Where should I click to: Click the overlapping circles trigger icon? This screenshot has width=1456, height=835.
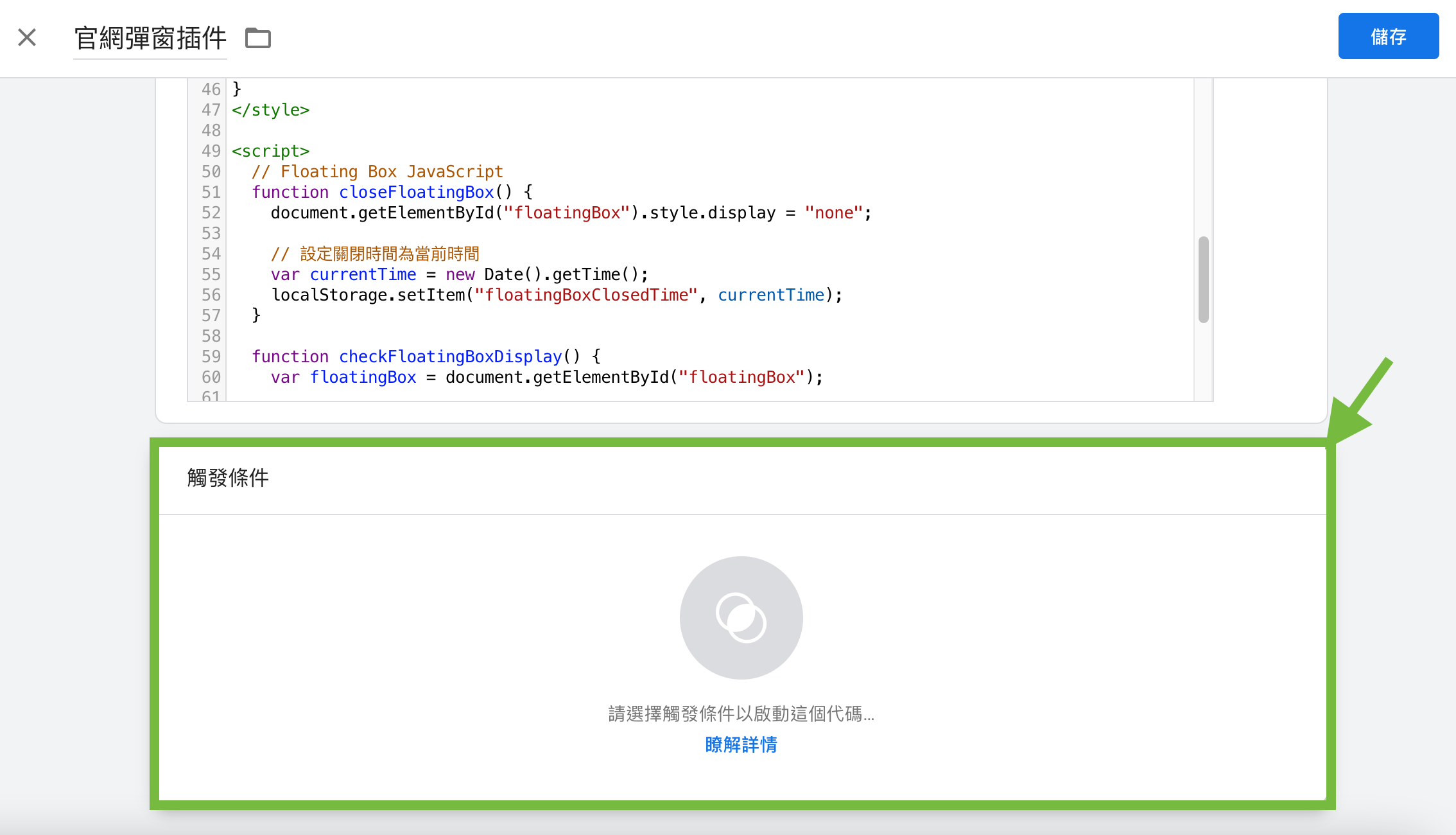click(741, 617)
